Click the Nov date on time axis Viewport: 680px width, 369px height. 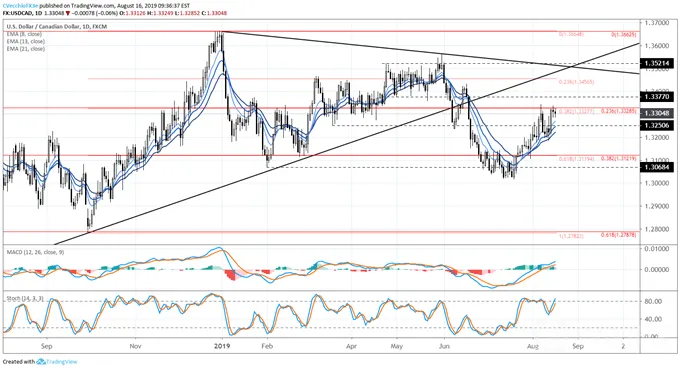135,346
